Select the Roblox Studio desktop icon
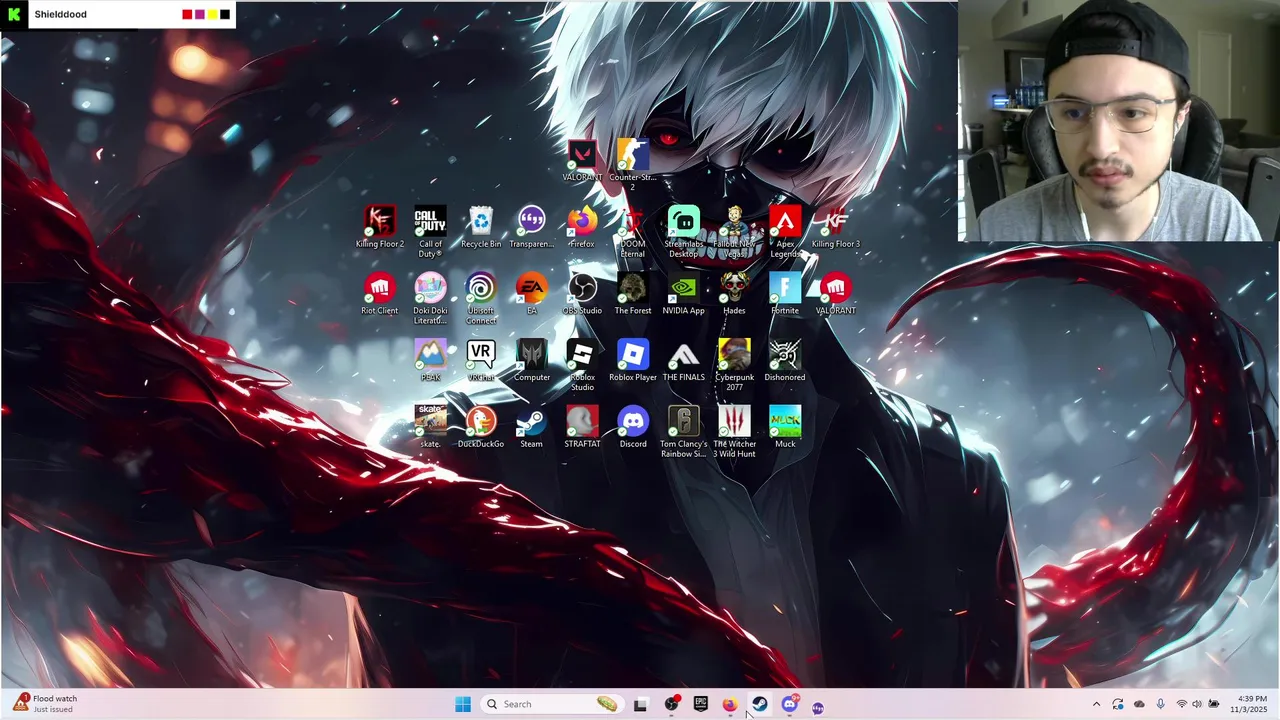The height and width of the screenshot is (720, 1280). tap(582, 365)
